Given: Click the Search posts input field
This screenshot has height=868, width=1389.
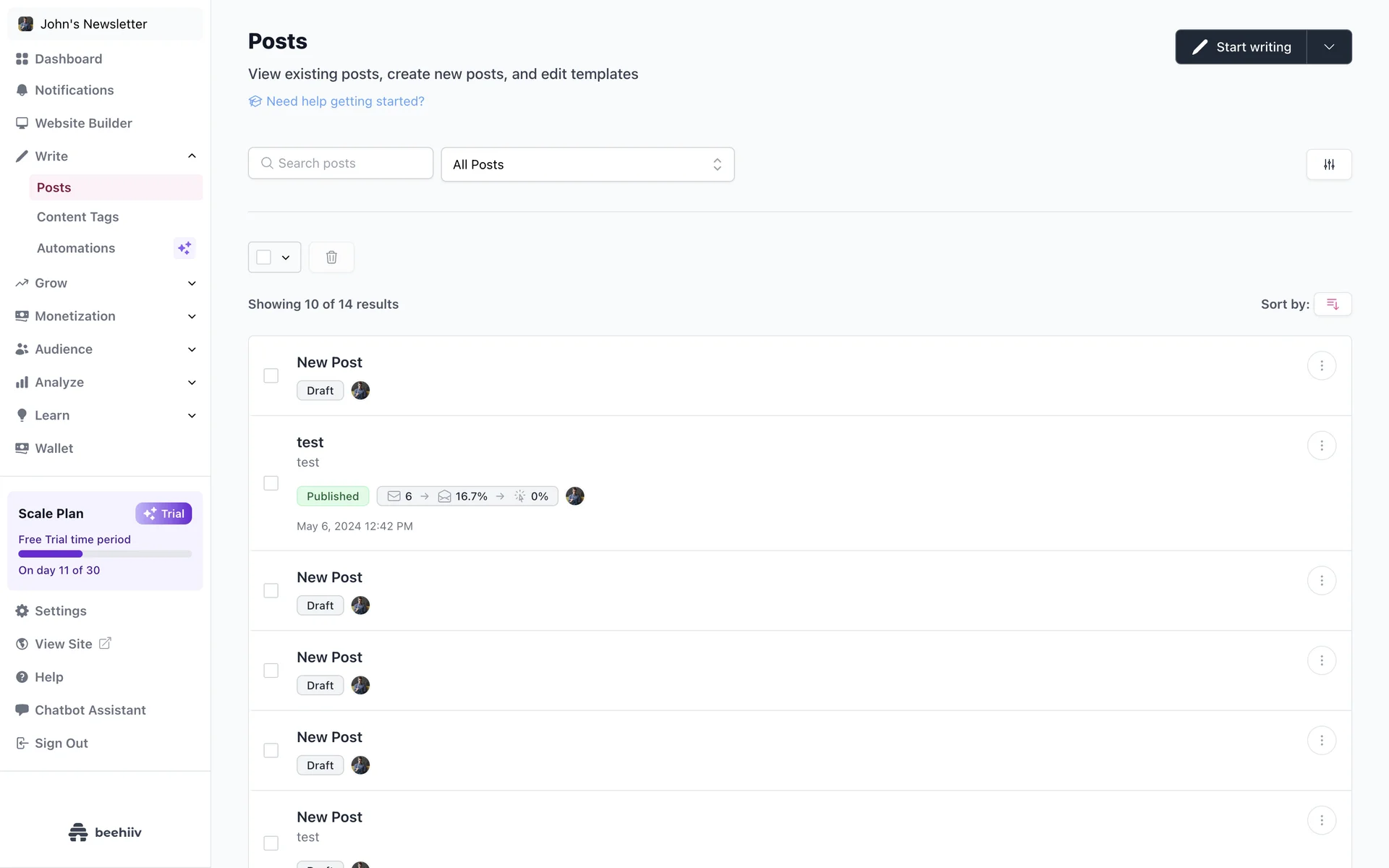Looking at the screenshot, I should [x=341, y=163].
